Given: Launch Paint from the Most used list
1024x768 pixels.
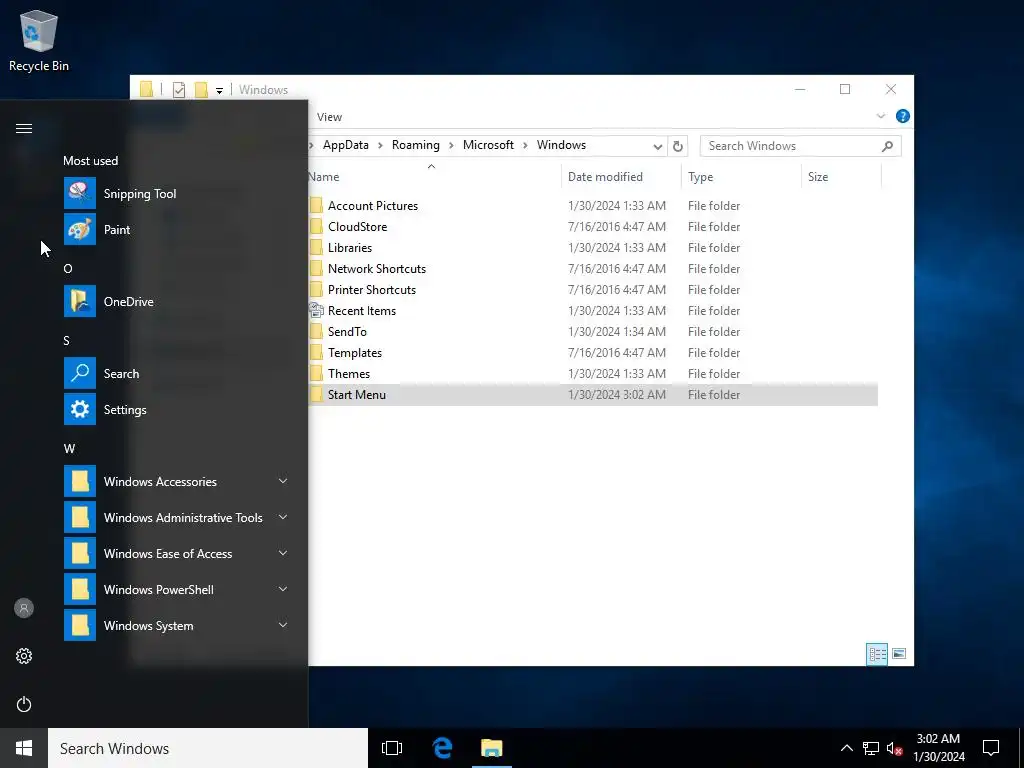Looking at the screenshot, I should (x=80, y=229).
